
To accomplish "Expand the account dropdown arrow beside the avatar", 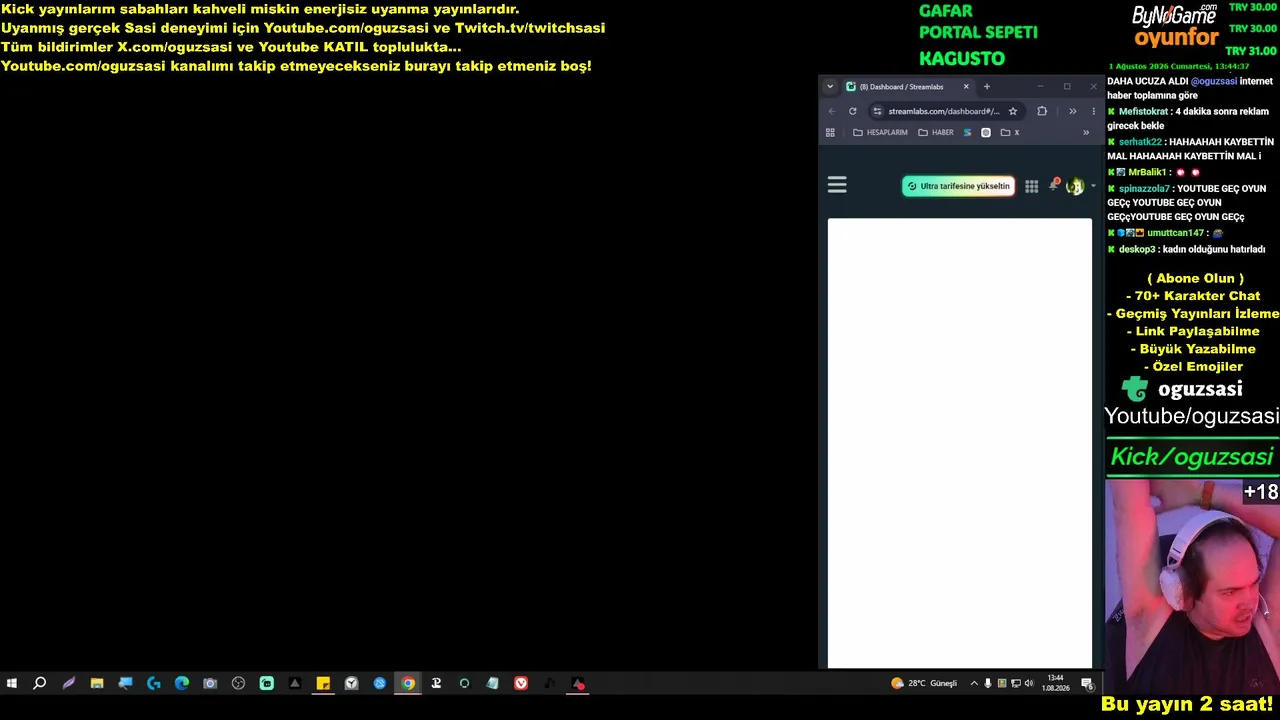I will (x=1093, y=186).
